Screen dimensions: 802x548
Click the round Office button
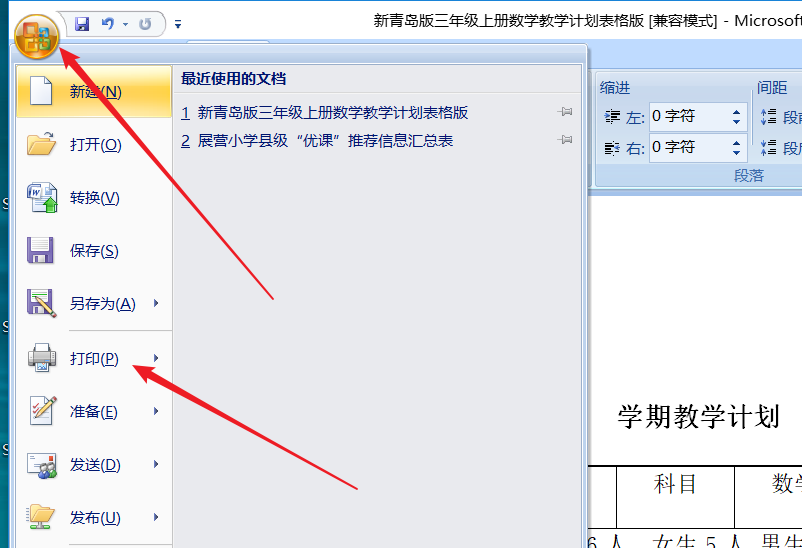(37, 37)
